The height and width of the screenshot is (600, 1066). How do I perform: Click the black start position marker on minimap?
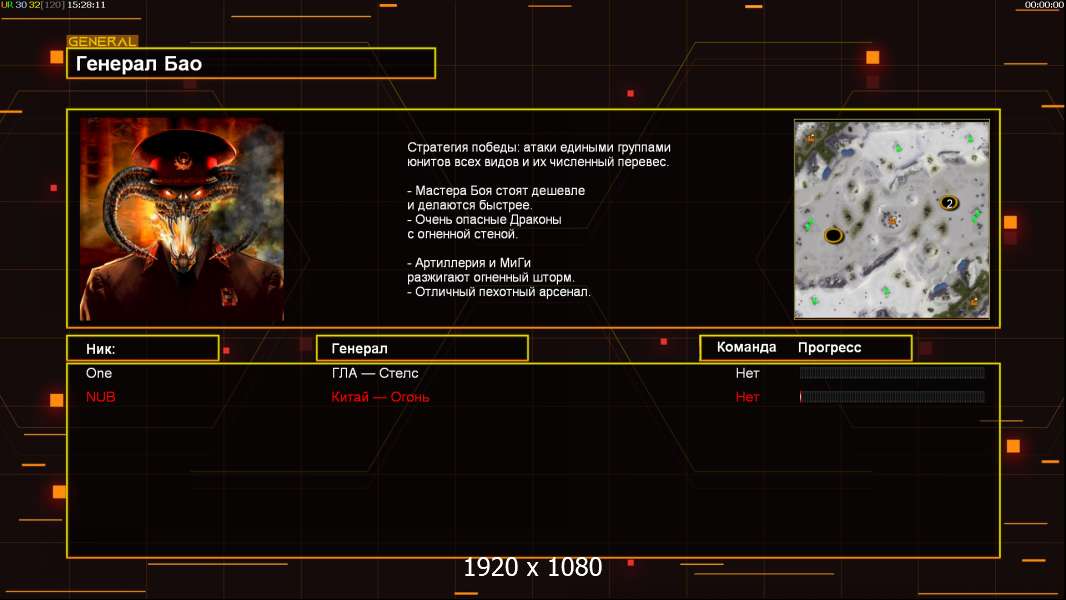tap(834, 235)
